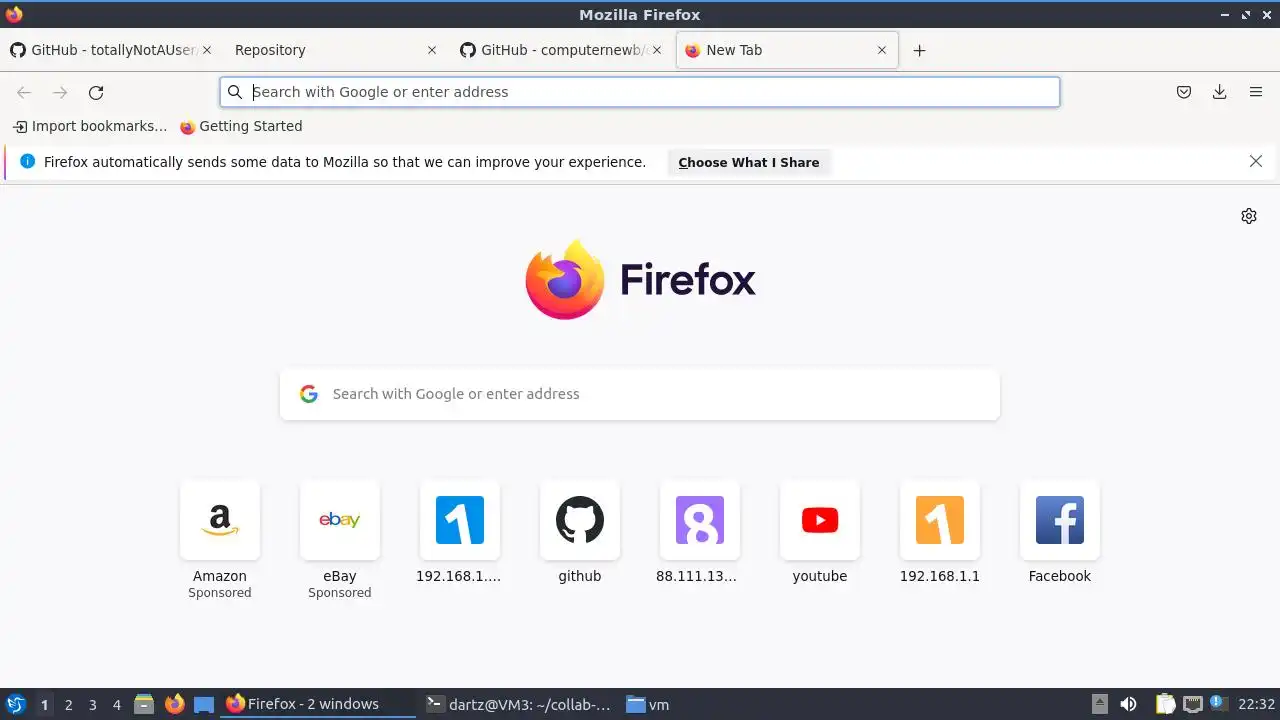Open the network tray icon
This screenshot has height=720, width=1280.
(1192, 705)
